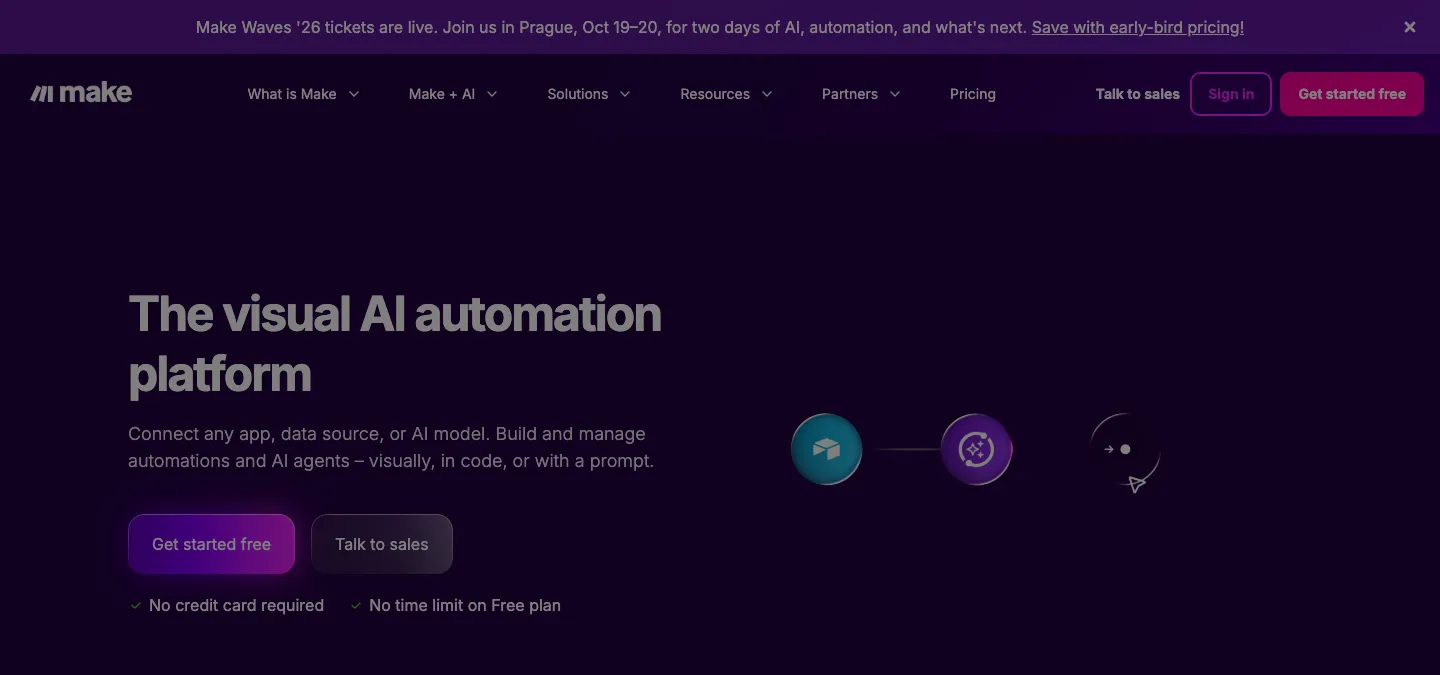1440x675 pixels.
Task: Click the dark arrow-dot node icon
Action: click(x=1125, y=449)
